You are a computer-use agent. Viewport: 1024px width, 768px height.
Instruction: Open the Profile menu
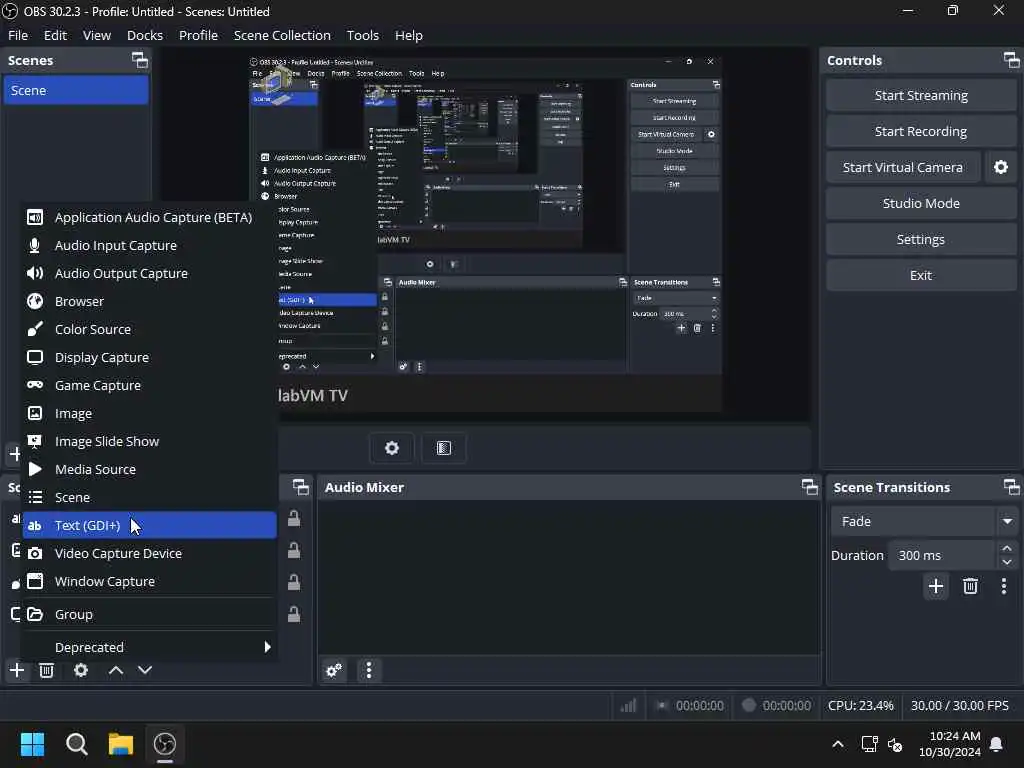(199, 35)
